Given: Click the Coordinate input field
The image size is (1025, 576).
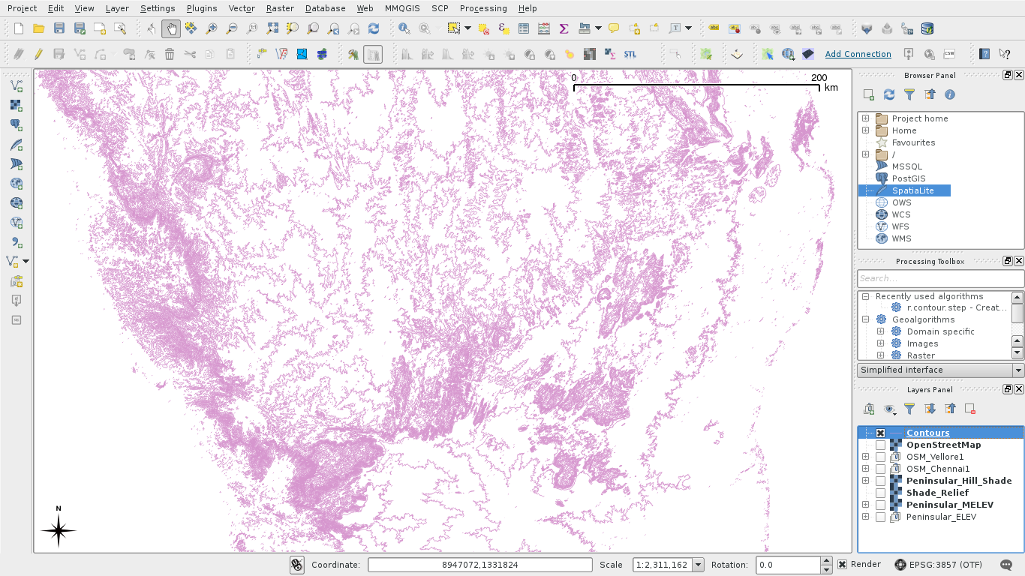Looking at the screenshot, I should (x=480, y=565).
